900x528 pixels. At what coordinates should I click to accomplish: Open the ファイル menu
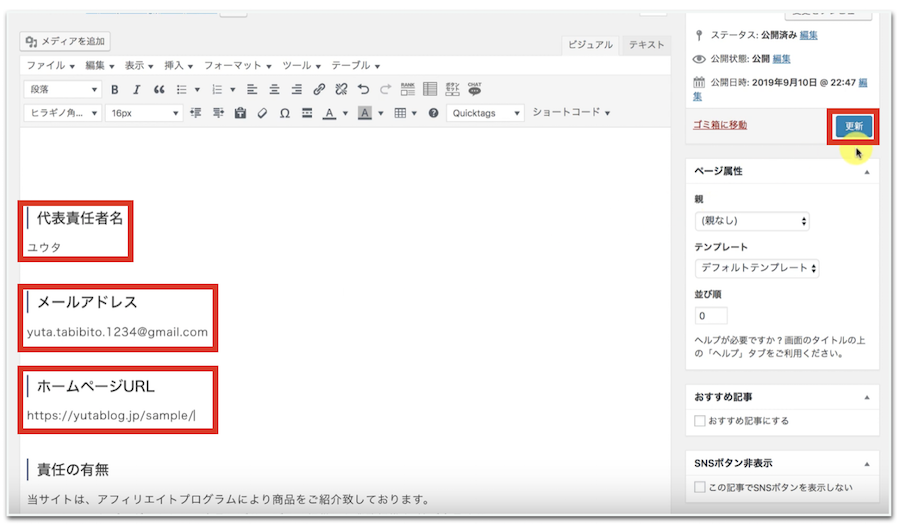coord(50,65)
